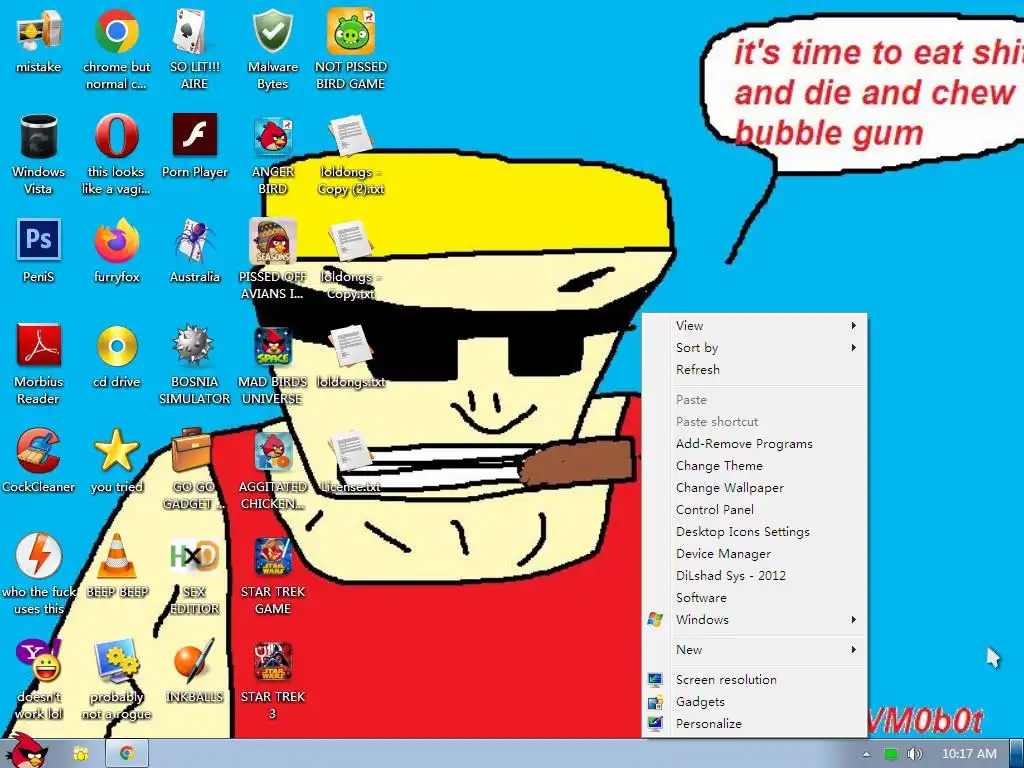
Task: Click the Show desktop strip
Action: pyautogui.click(x=1017, y=754)
